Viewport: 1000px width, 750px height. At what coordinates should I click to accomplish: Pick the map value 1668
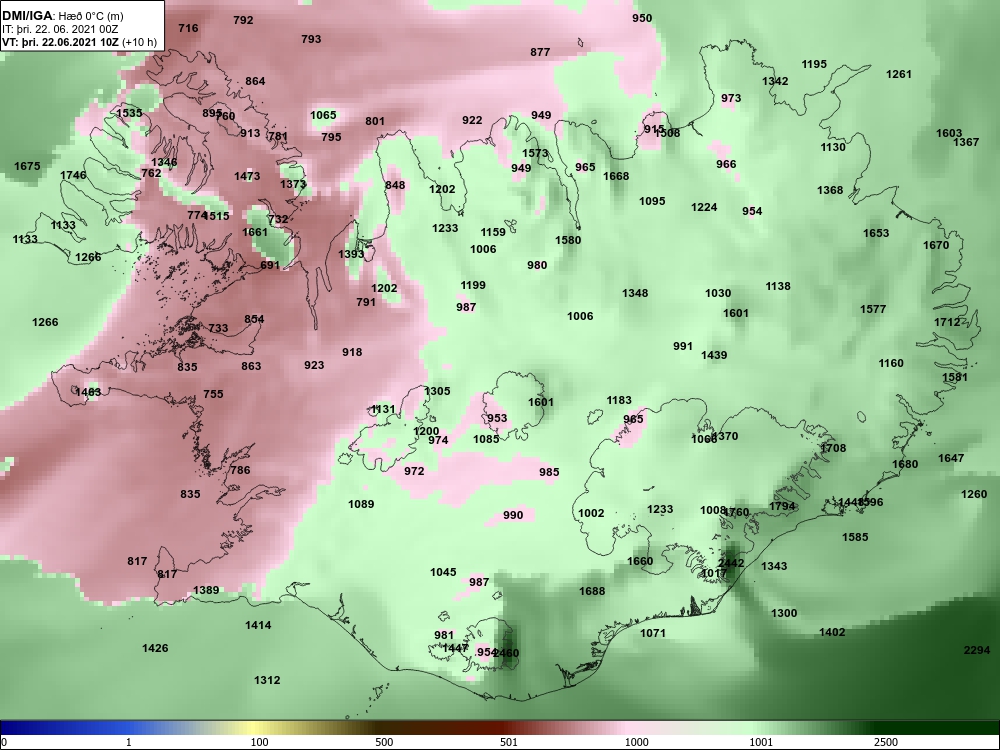coord(616,177)
